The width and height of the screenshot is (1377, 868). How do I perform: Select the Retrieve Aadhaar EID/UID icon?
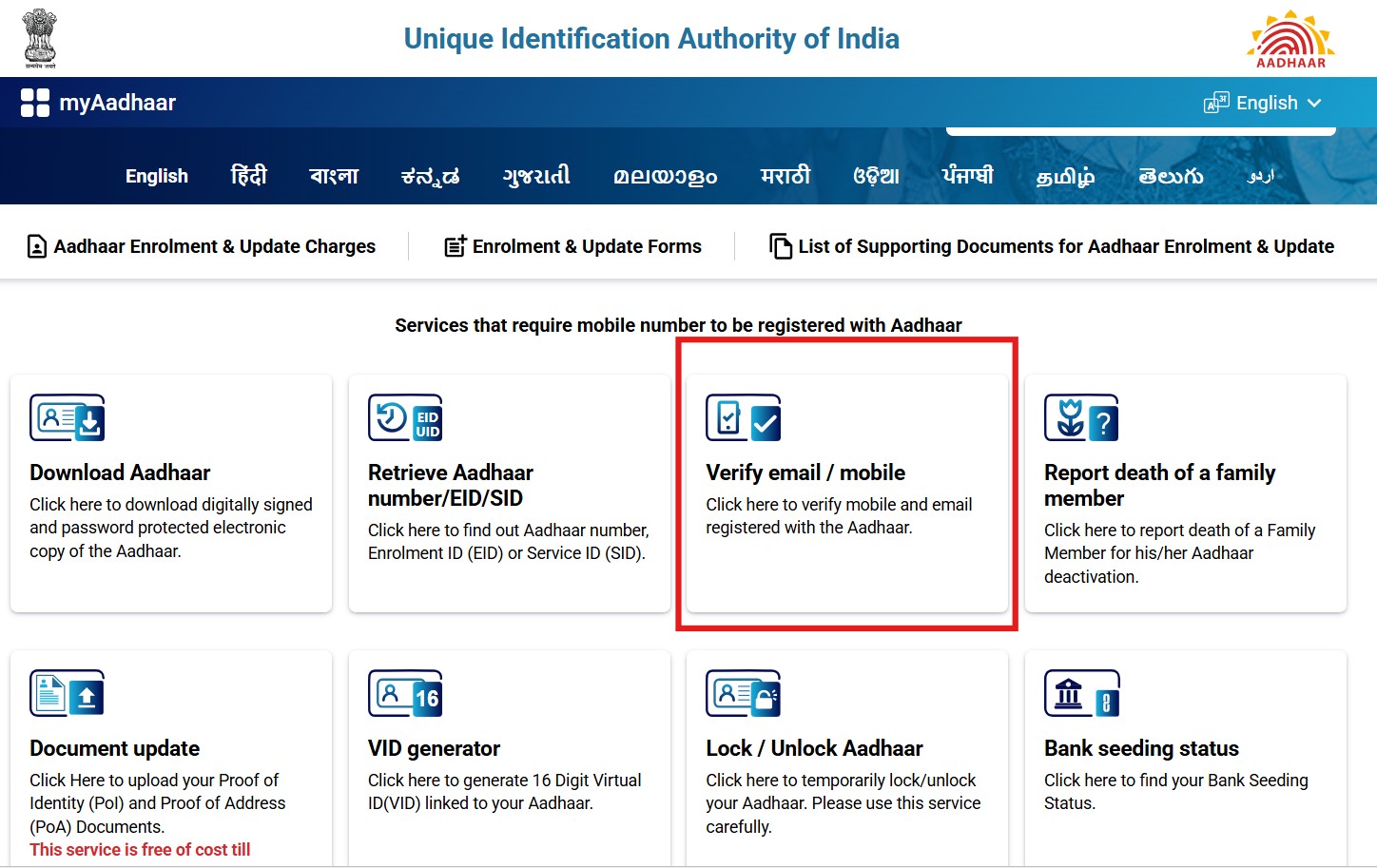click(405, 417)
